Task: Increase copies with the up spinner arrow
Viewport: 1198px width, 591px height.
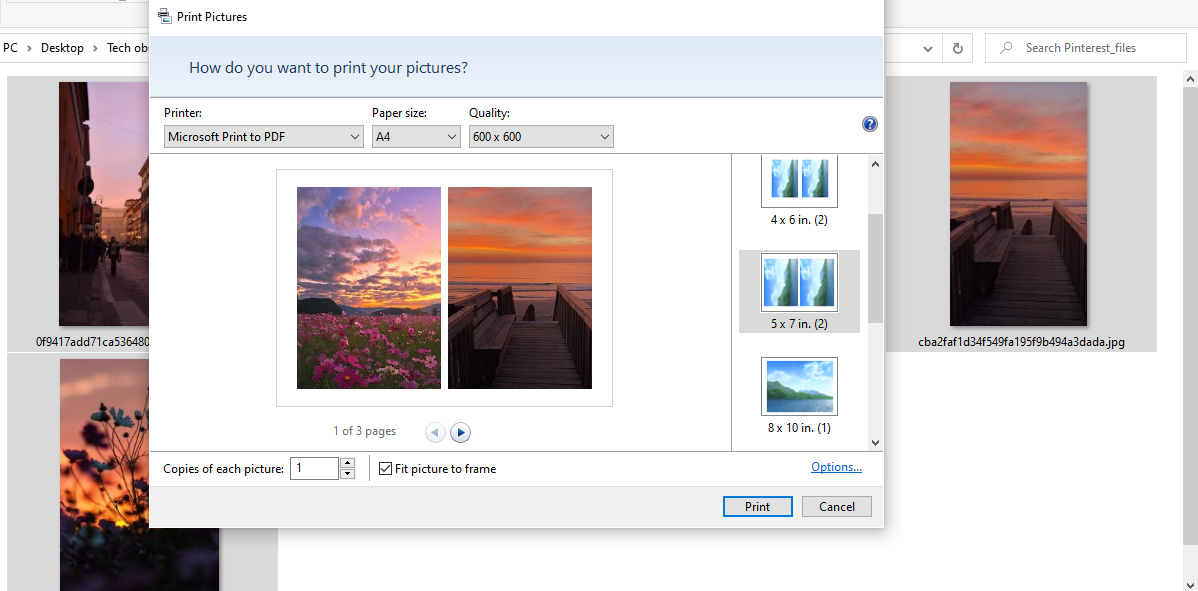Action: coord(347,463)
